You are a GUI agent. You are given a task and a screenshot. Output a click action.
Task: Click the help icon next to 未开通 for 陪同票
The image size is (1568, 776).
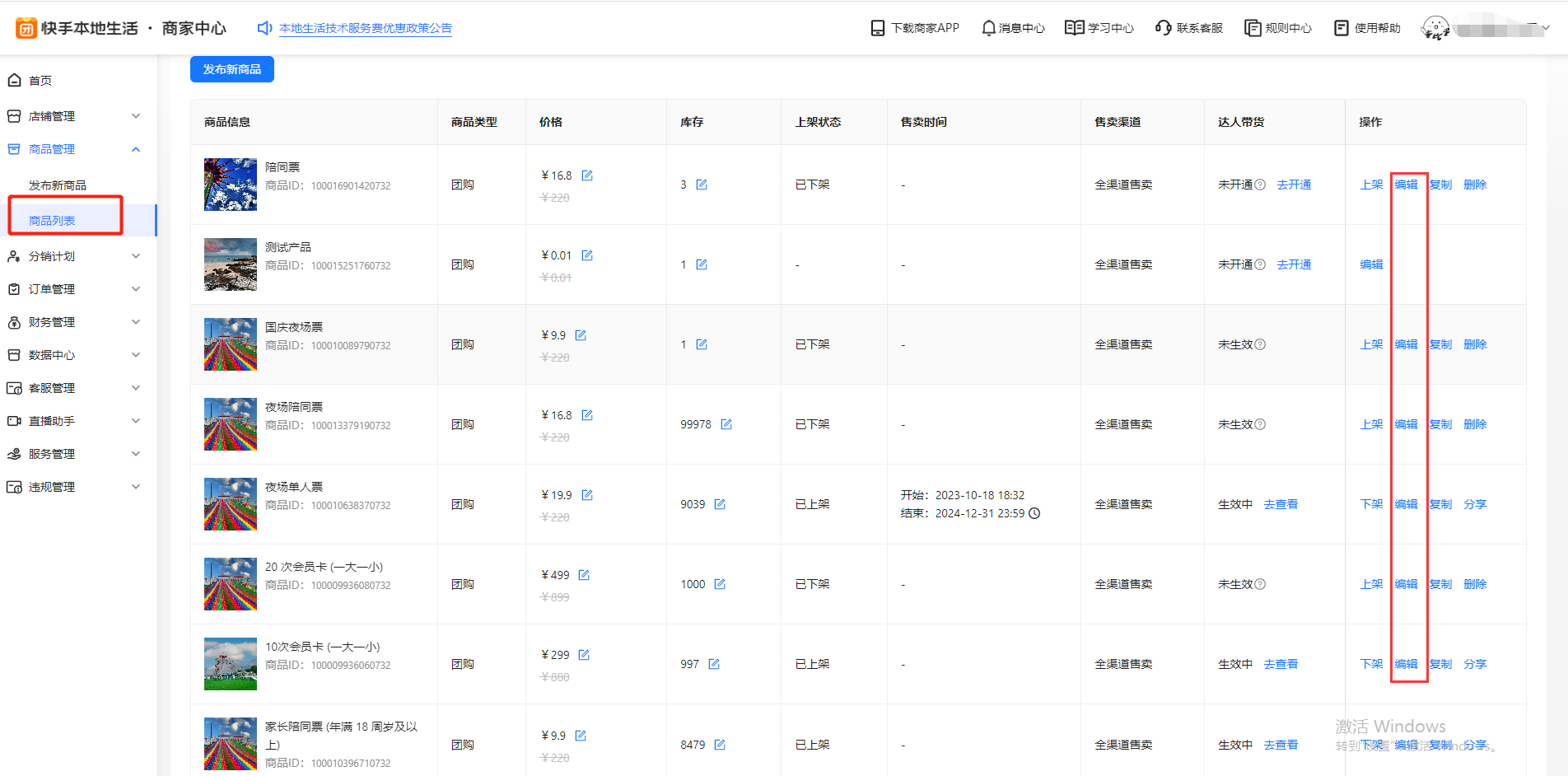click(x=1260, y=185)
